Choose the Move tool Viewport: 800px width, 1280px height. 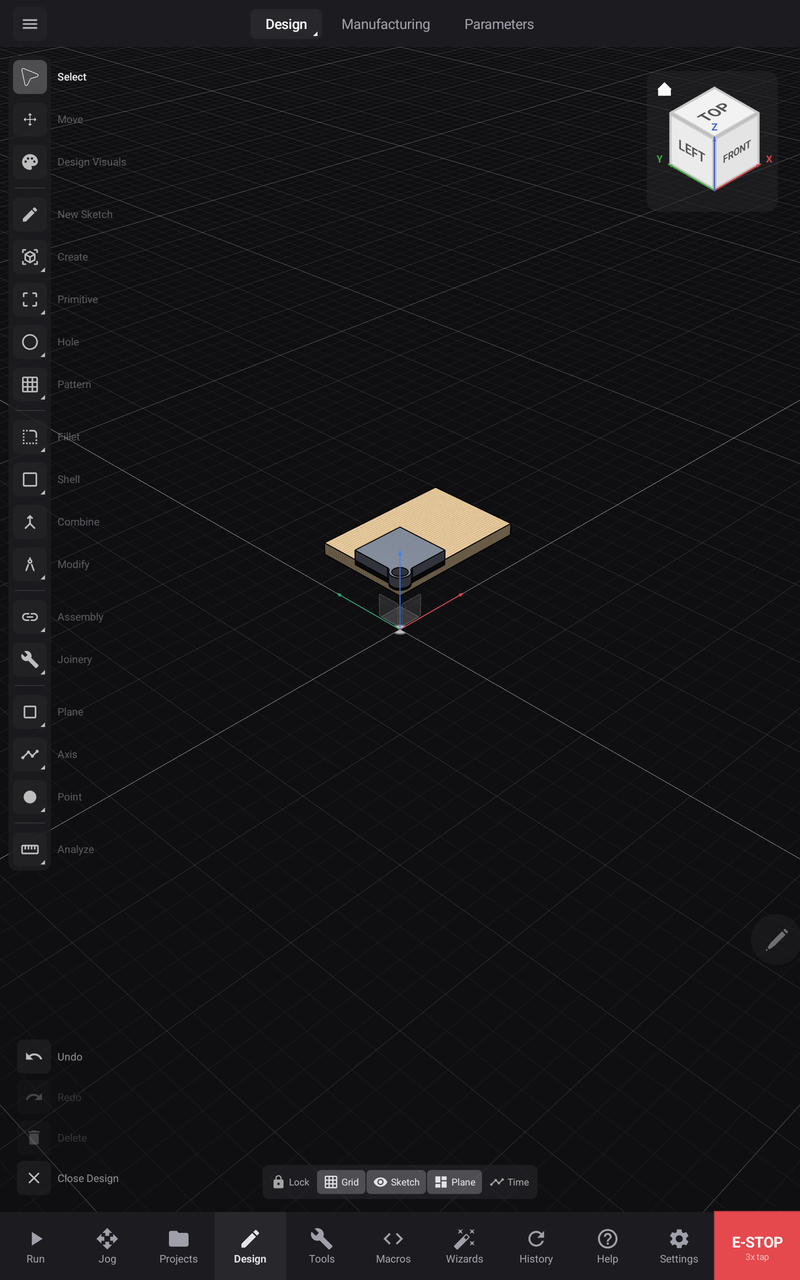point(30,120)
